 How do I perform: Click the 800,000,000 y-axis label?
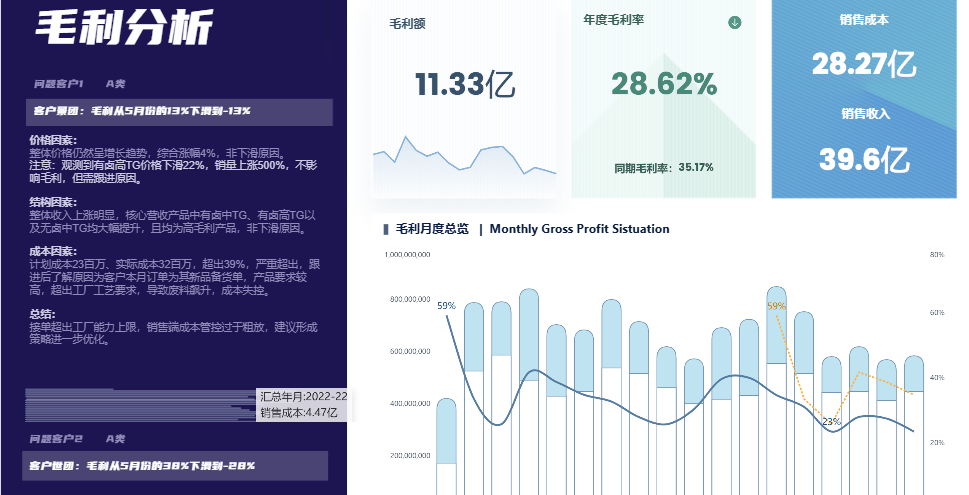[410, 300]
